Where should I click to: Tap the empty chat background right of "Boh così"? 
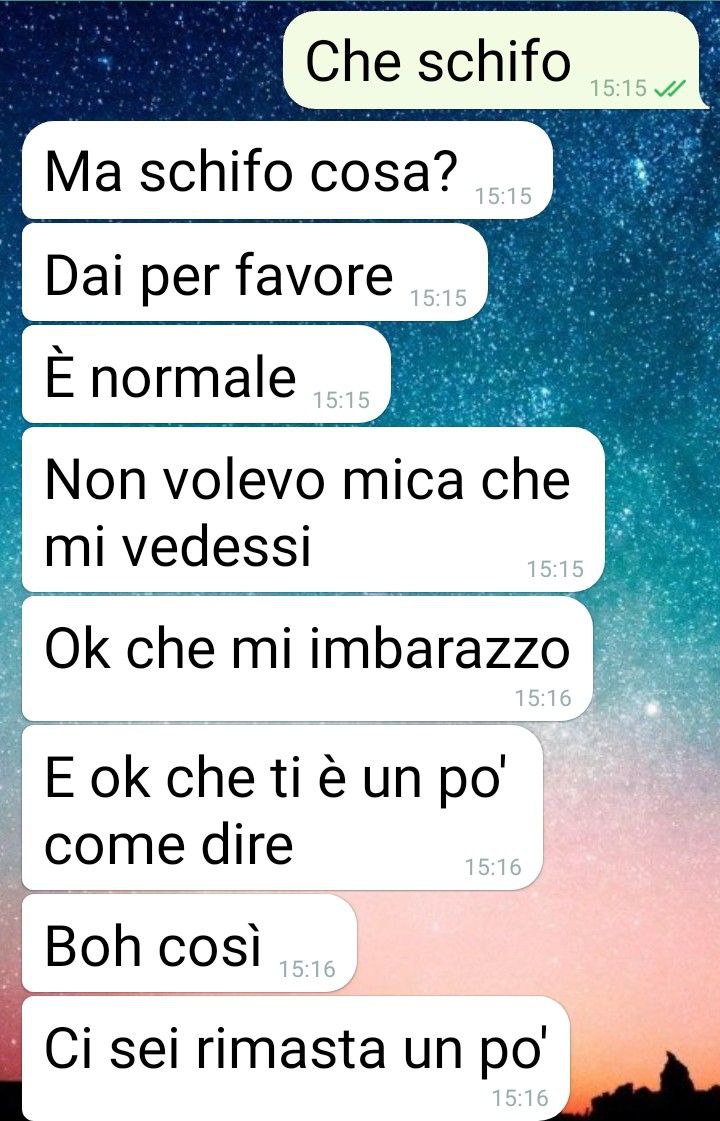536,943
